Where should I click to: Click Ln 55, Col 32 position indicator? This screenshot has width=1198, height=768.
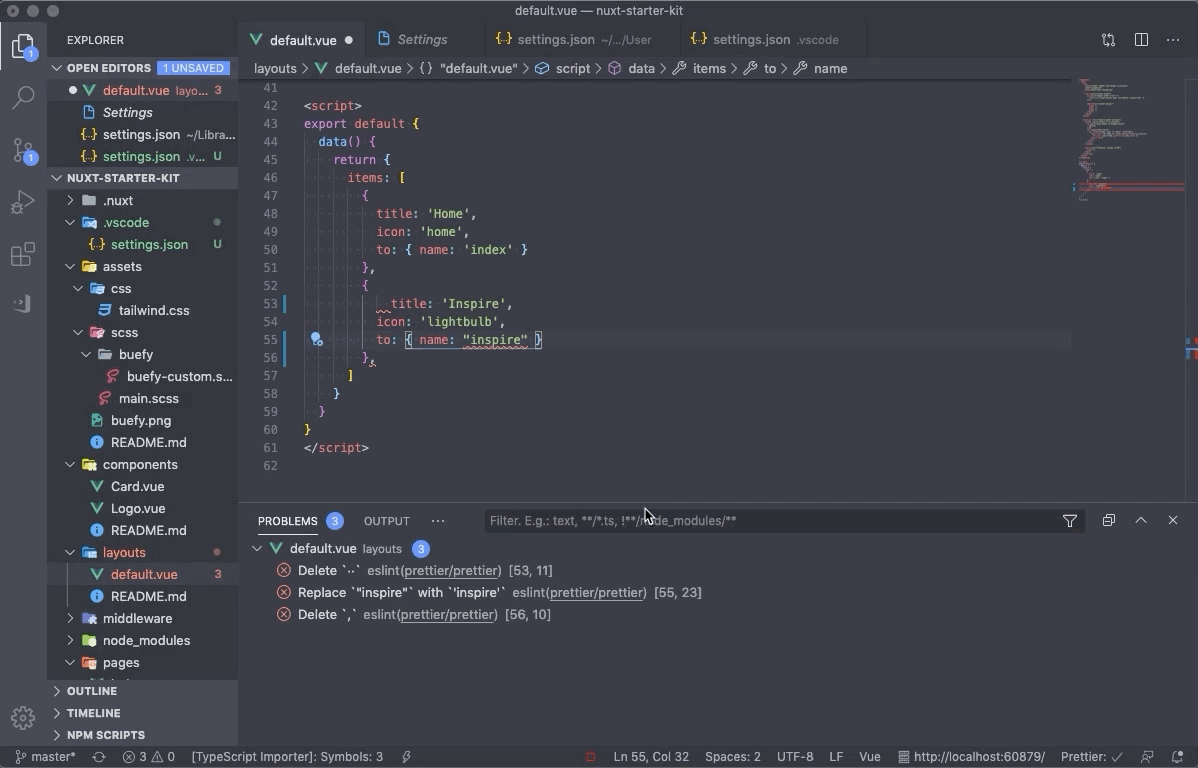(651, 757)
